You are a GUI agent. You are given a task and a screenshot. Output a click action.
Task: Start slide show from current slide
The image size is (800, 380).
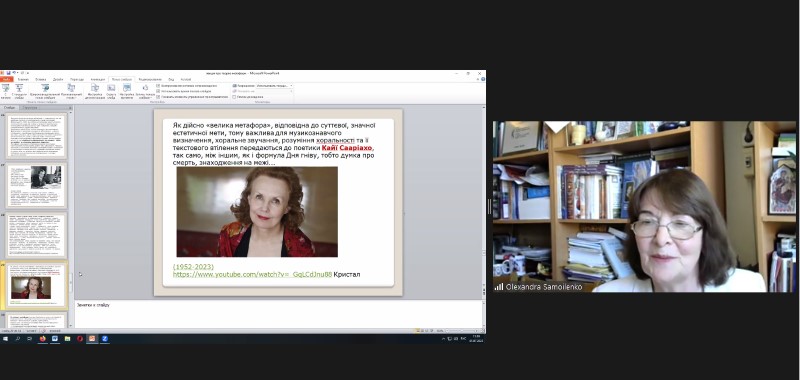pos(19,91)
